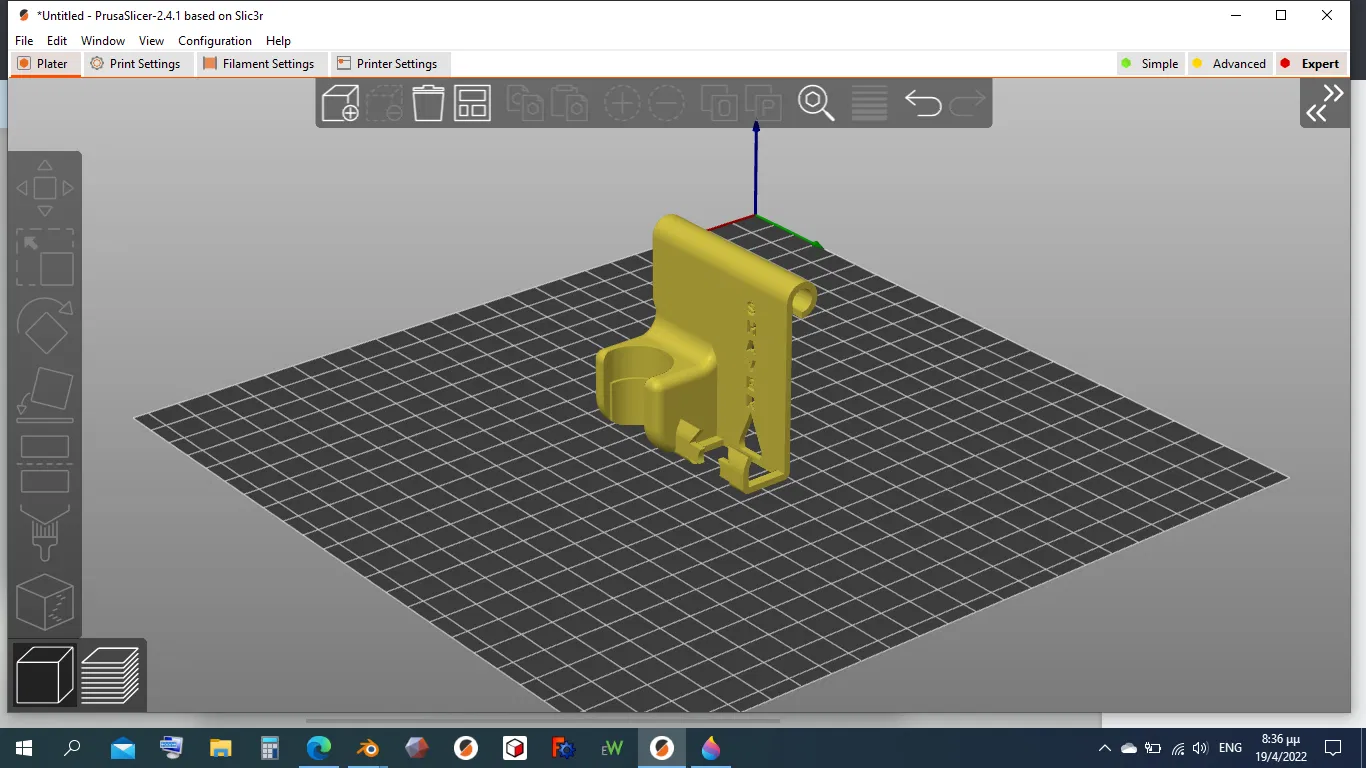Image resolution: width=1366 pixels, height=768 pixels.
Task: Expand the collapsed right sidebar
Action: [1325, 103]
